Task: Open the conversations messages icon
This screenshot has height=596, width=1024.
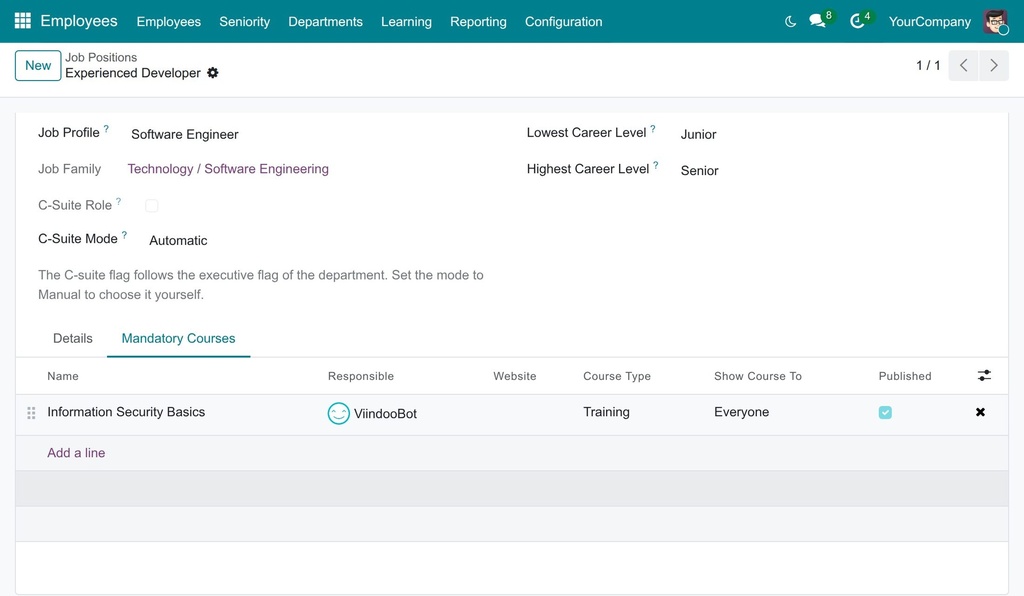Action: (x=817, y=22)
